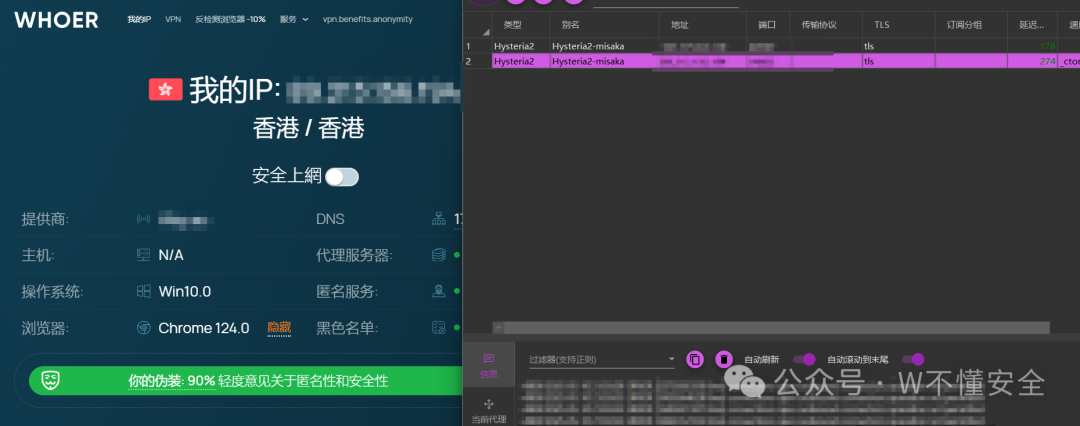Click the scrollbar left arrow in v2rayN
Screen dimensions: 1080x426
(x=499, y=328)
